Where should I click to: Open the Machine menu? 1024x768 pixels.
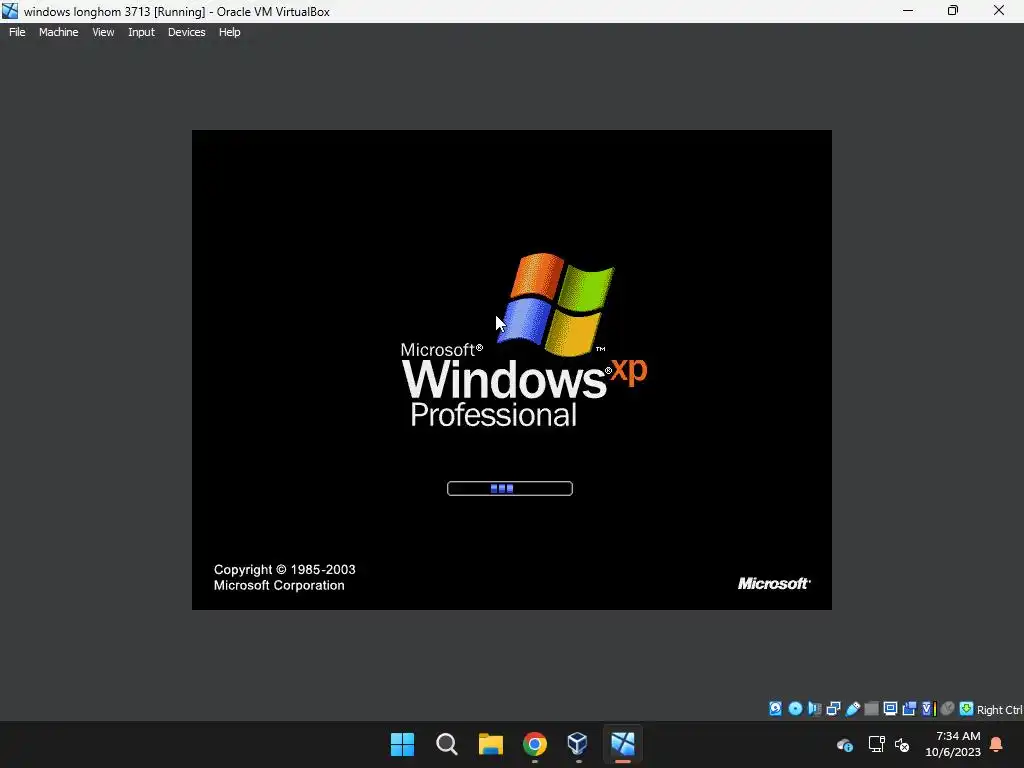tap(58, 32)
